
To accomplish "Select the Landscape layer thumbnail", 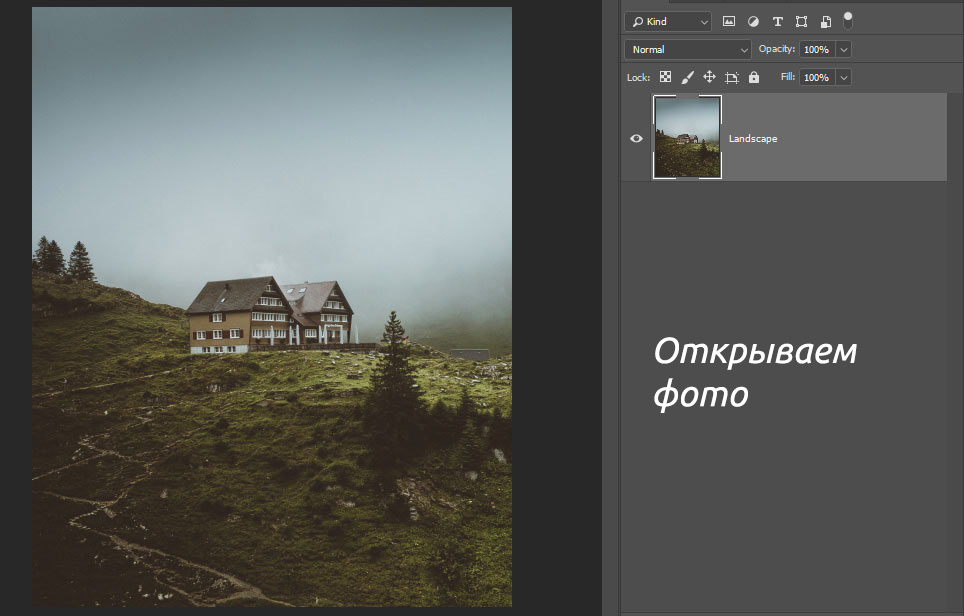I will [x=687, y=137].
